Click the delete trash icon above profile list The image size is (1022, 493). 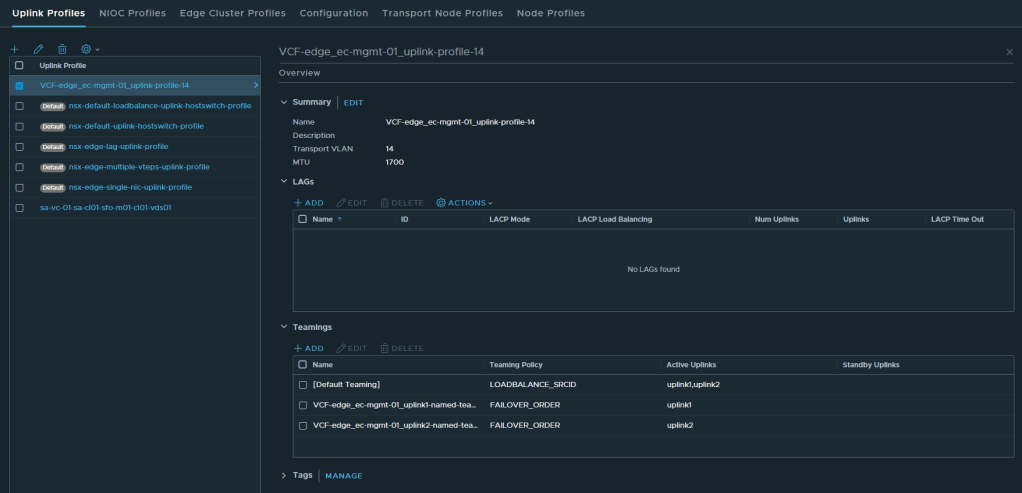[62, 49]
